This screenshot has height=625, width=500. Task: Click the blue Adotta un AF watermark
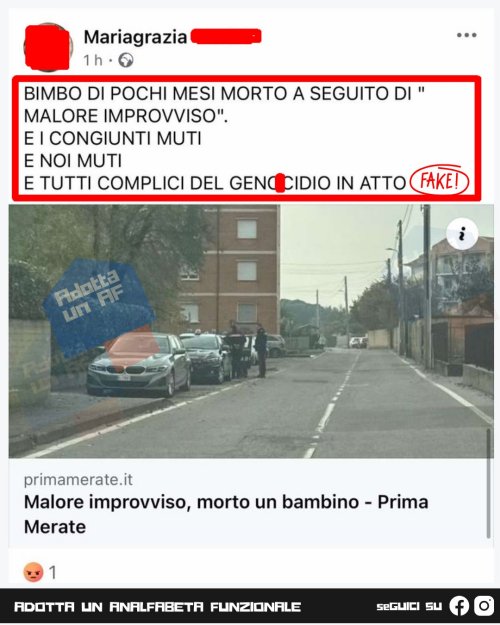point(98,304)
